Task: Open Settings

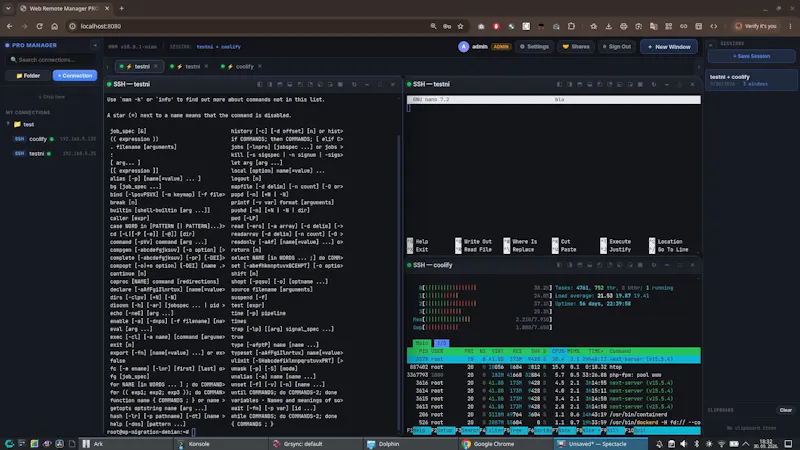Action: pos(534,46)
